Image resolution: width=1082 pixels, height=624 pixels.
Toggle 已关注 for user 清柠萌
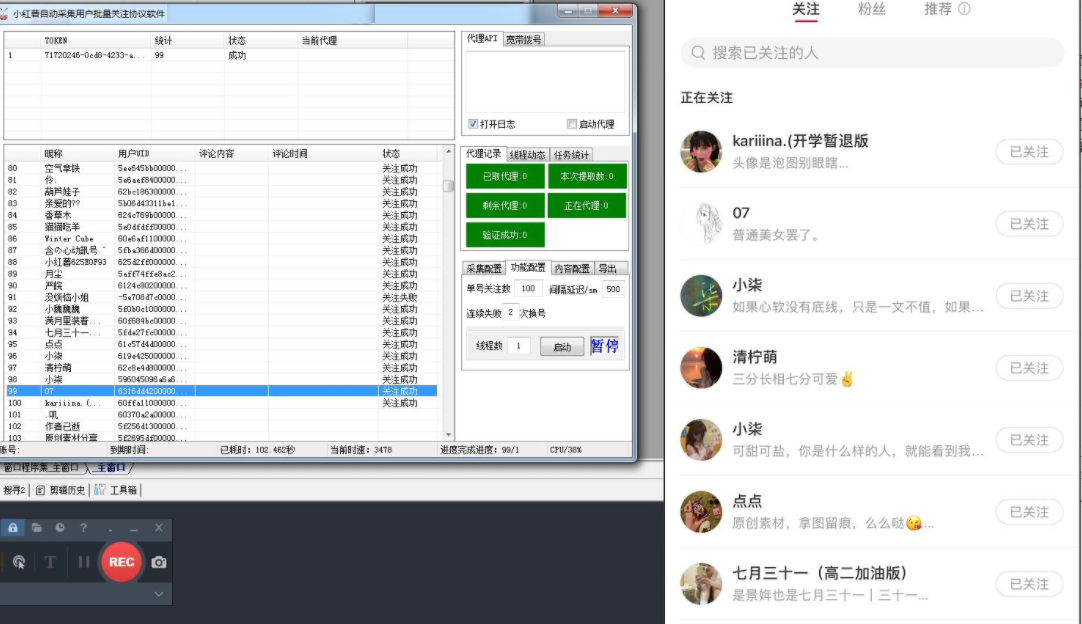click(x=1028, y=368)
